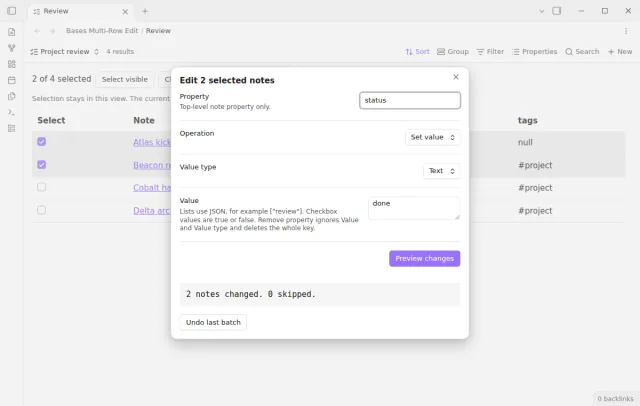This screenshot has height=406, width=640.
Task: Toggle the right sidebar icon
Action: (x=557, y=11)
